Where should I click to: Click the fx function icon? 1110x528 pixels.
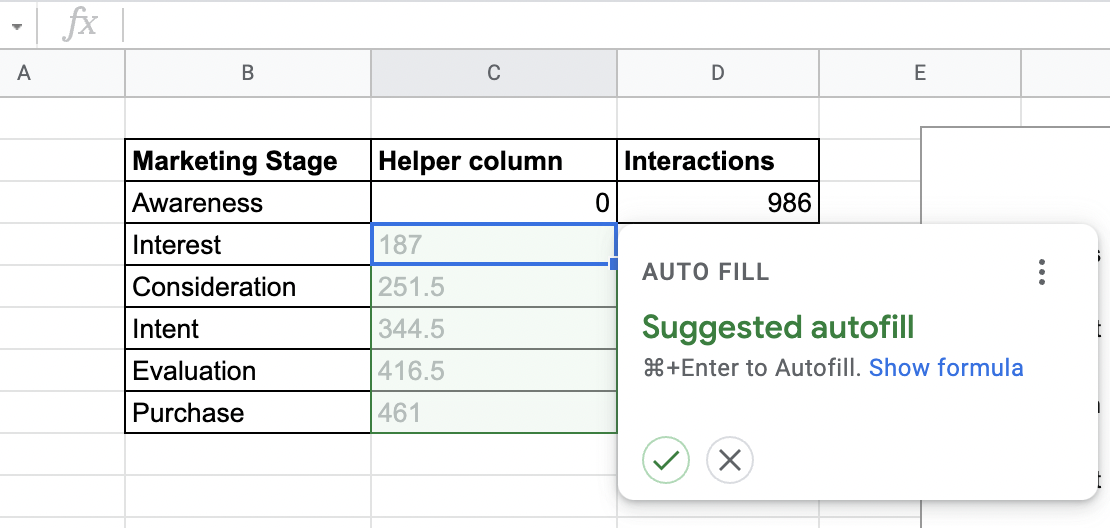pyautogui.click(x=80, y=25)
